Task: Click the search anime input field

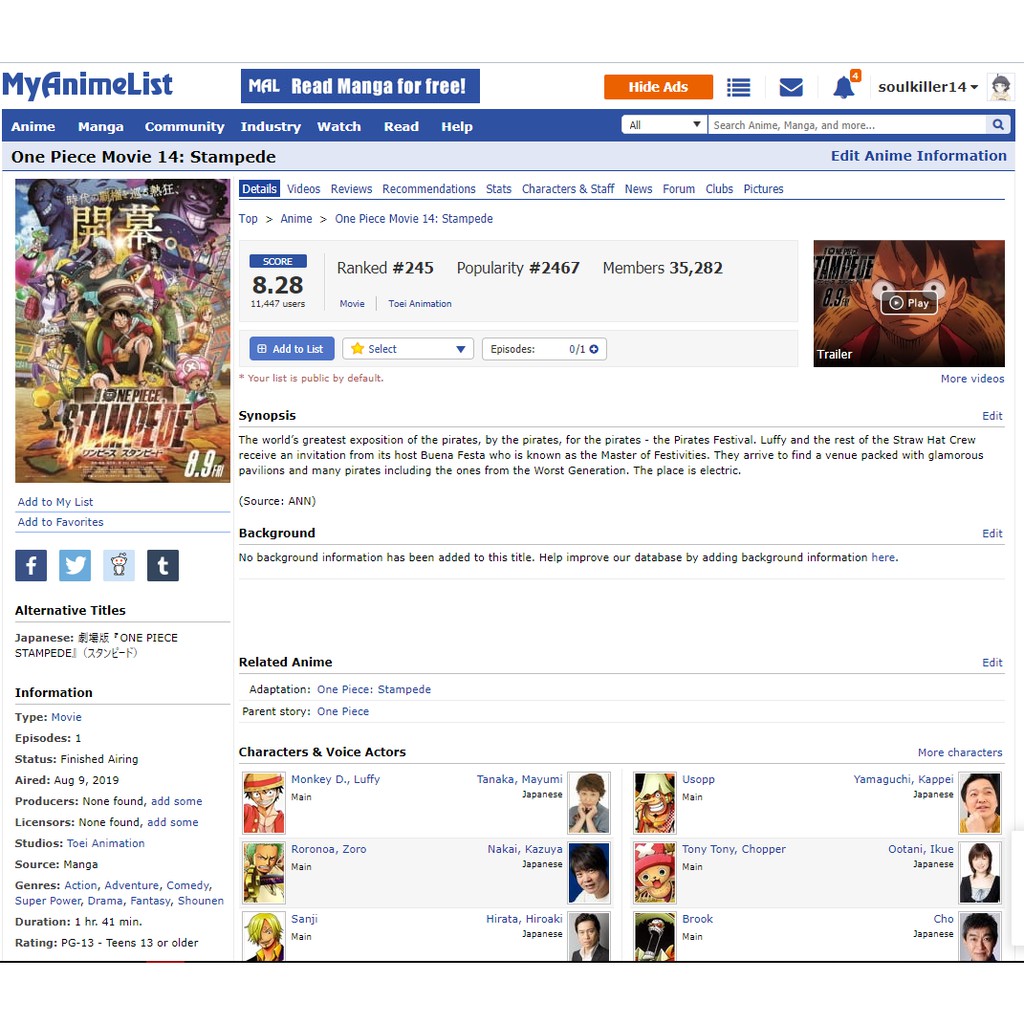Action: click(x=846, y=125)
